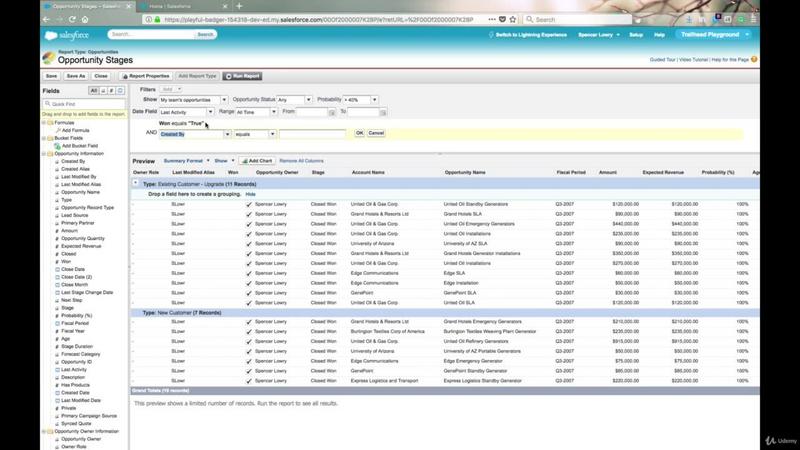800x450 pixels.
Task: Bookmark this page with the star icon
Action: [x=513, y=19]
